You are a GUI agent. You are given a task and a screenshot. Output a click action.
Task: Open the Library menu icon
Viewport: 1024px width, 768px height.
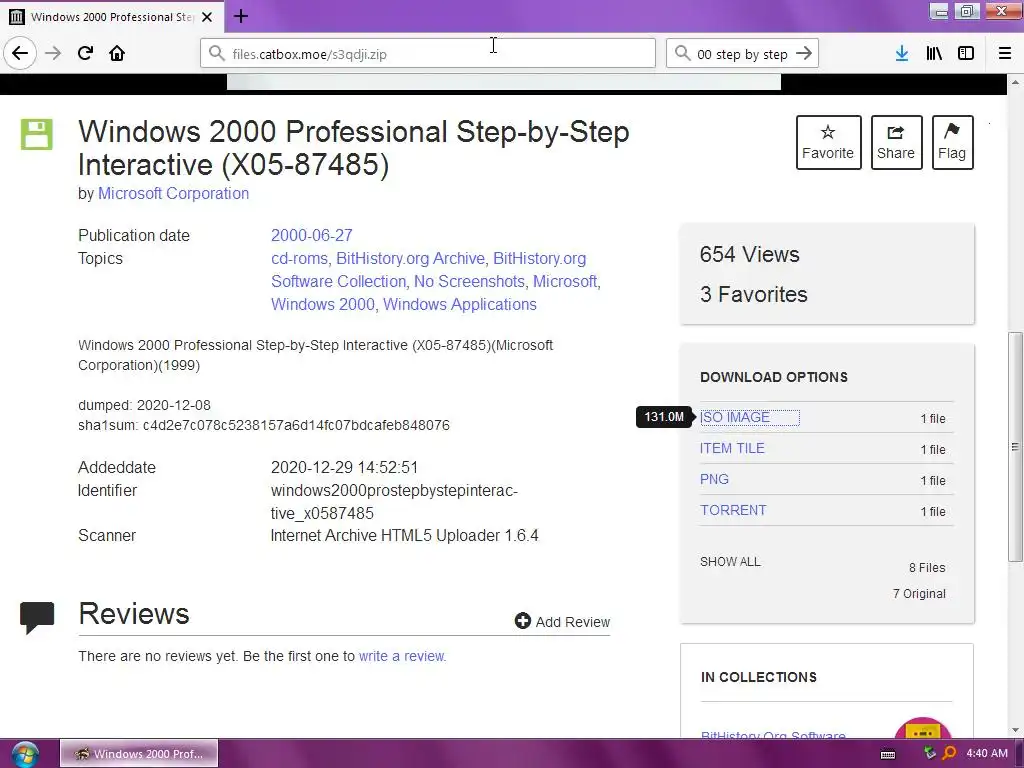click(x=934, y=54)
